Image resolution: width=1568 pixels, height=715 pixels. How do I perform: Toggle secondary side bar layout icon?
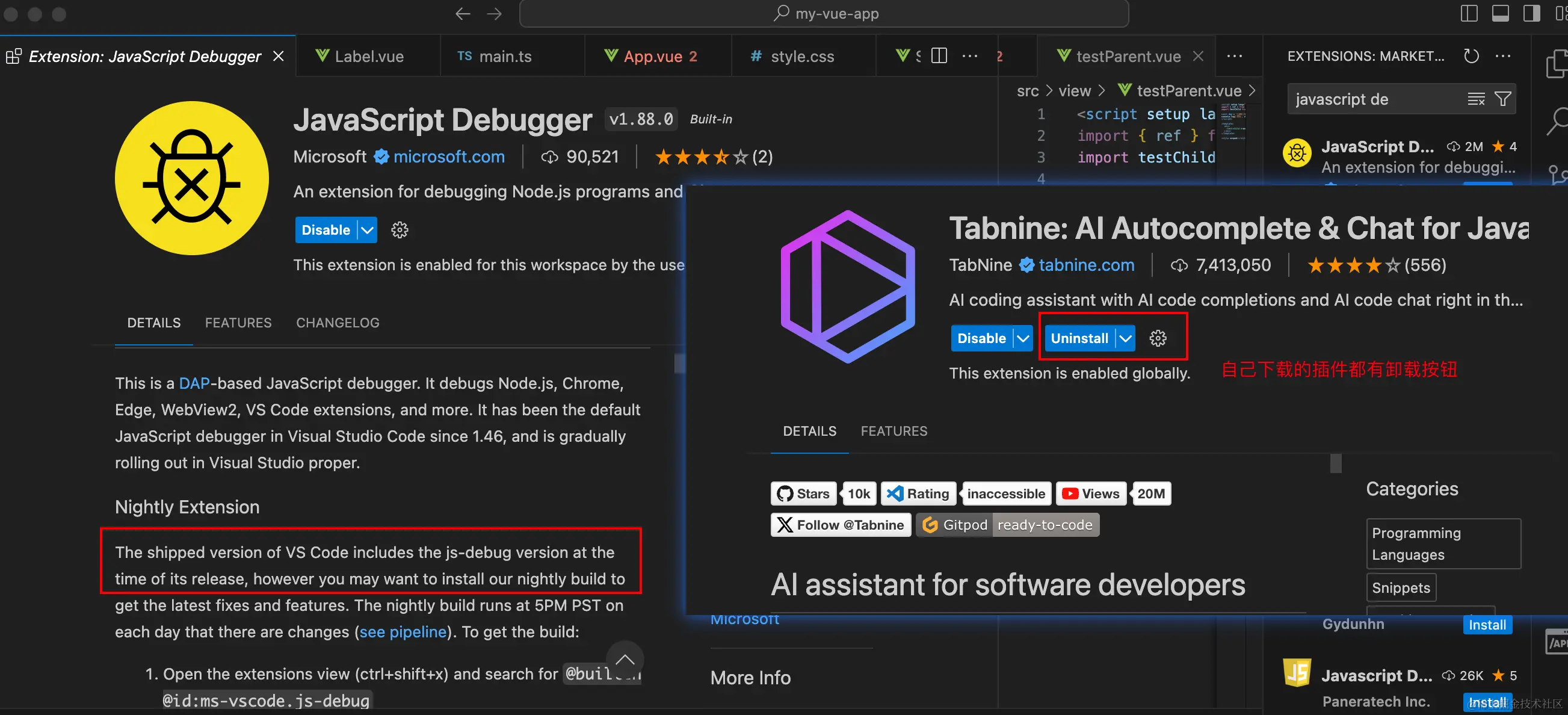tap(1531, 13)
